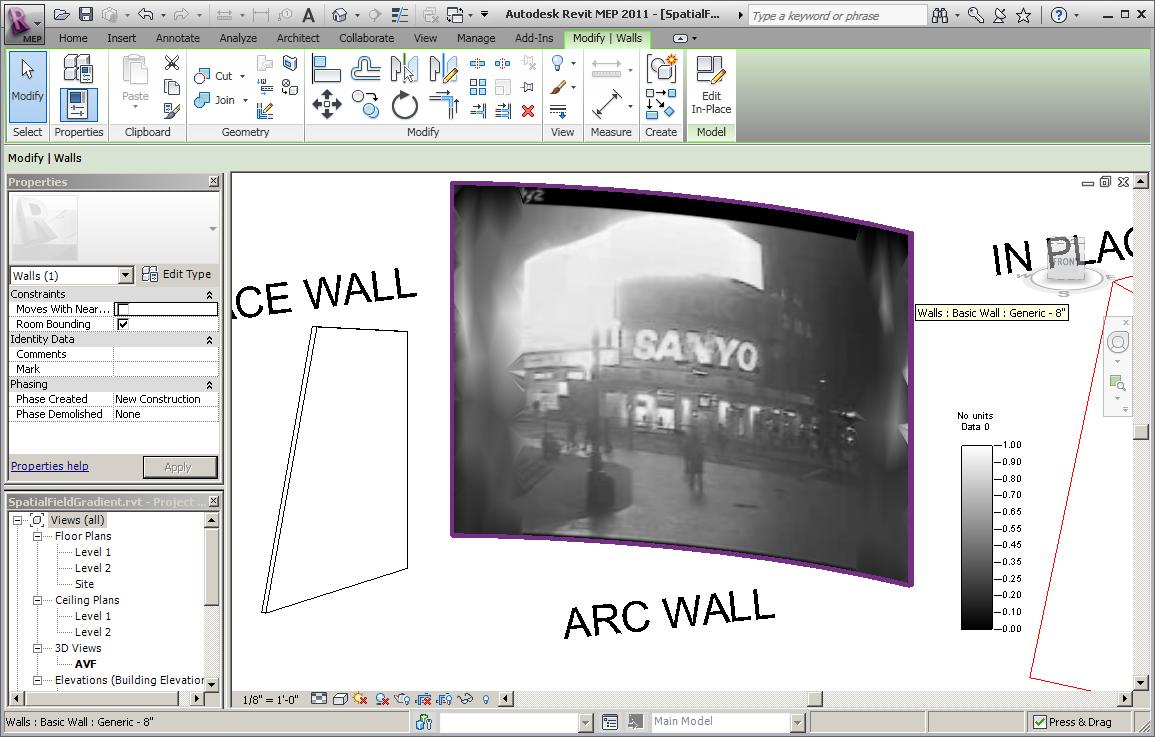The width and height of the screenshot is (1155, 737).
Task: Toggle the Room Bounding checkbox
Action: (121, 324)
